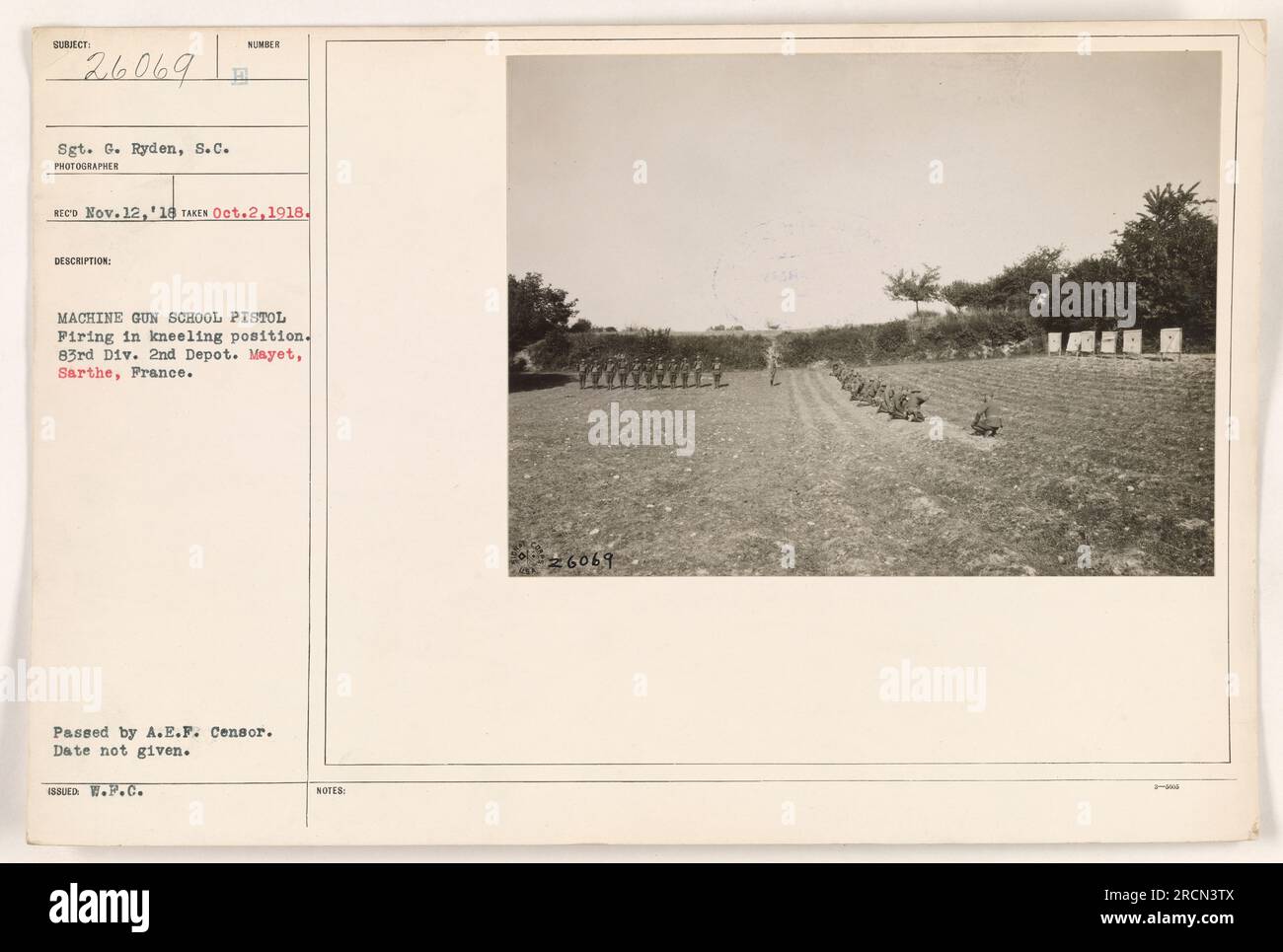The height and width of the screenshot is (952, 1283).
Task: Click the text Sarthe, France.
Action: tap(126, 375)
